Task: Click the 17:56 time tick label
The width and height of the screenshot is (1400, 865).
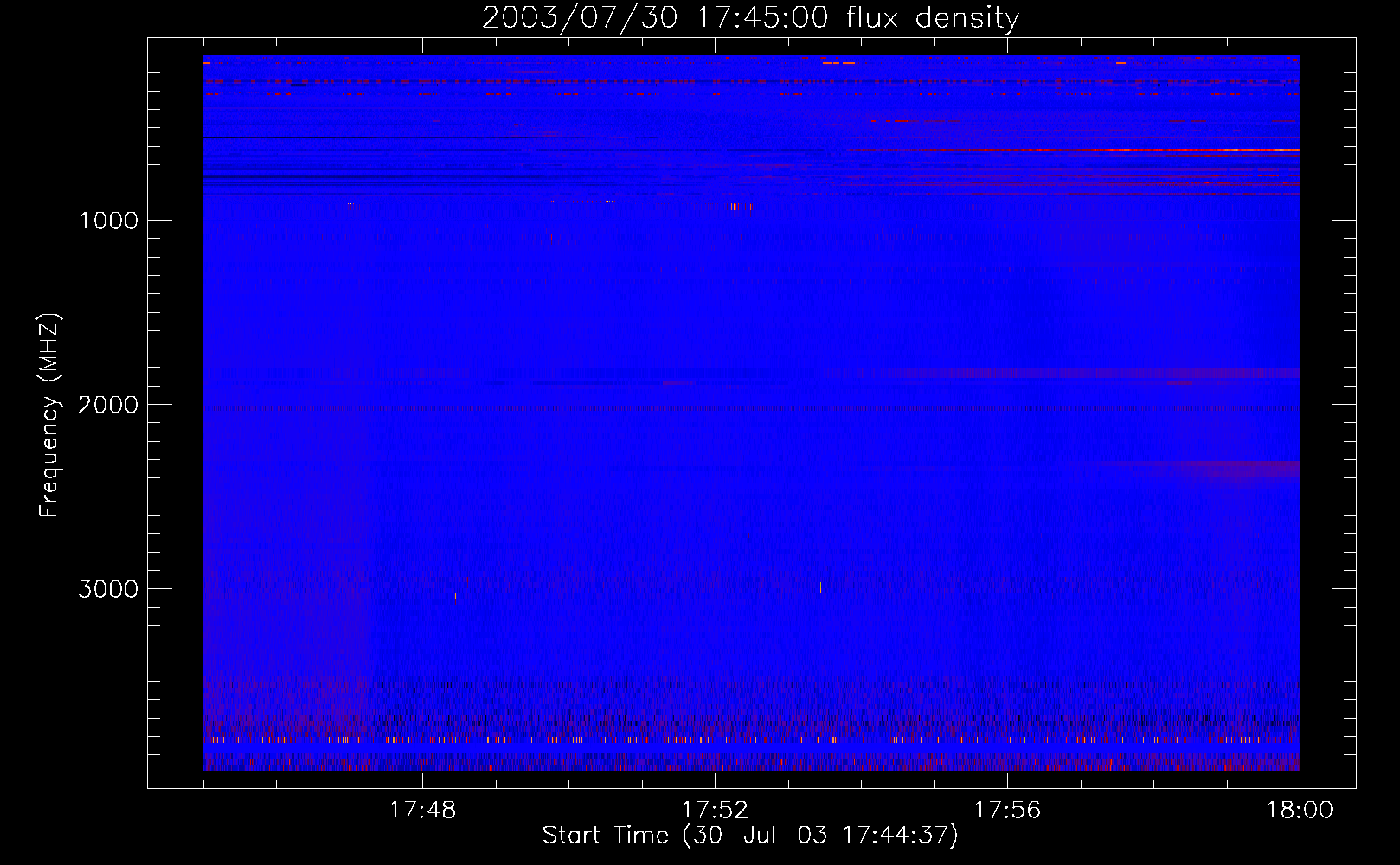Action: [x=1007, y=811]
